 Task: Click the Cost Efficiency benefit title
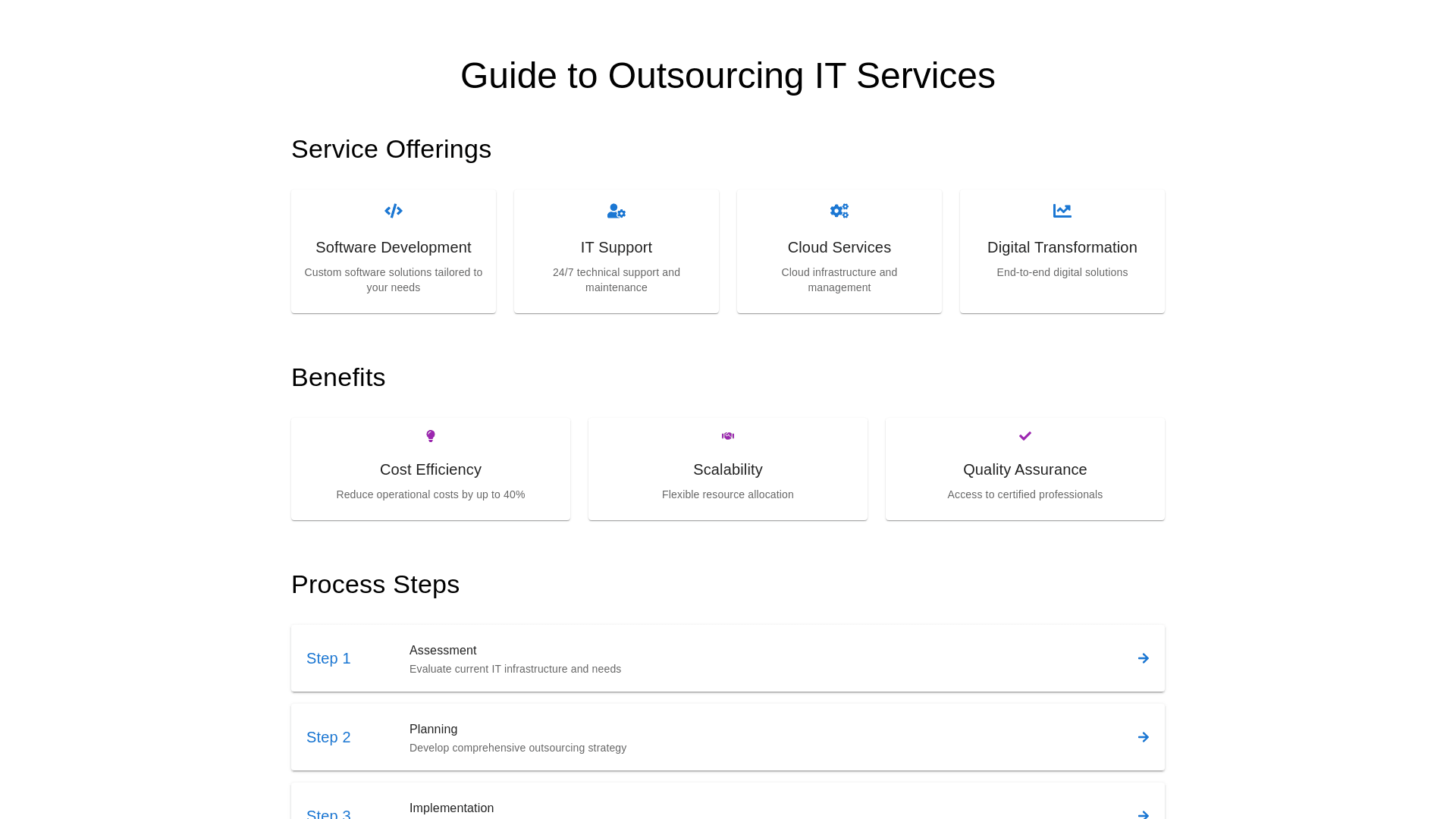tap(431, 469)
